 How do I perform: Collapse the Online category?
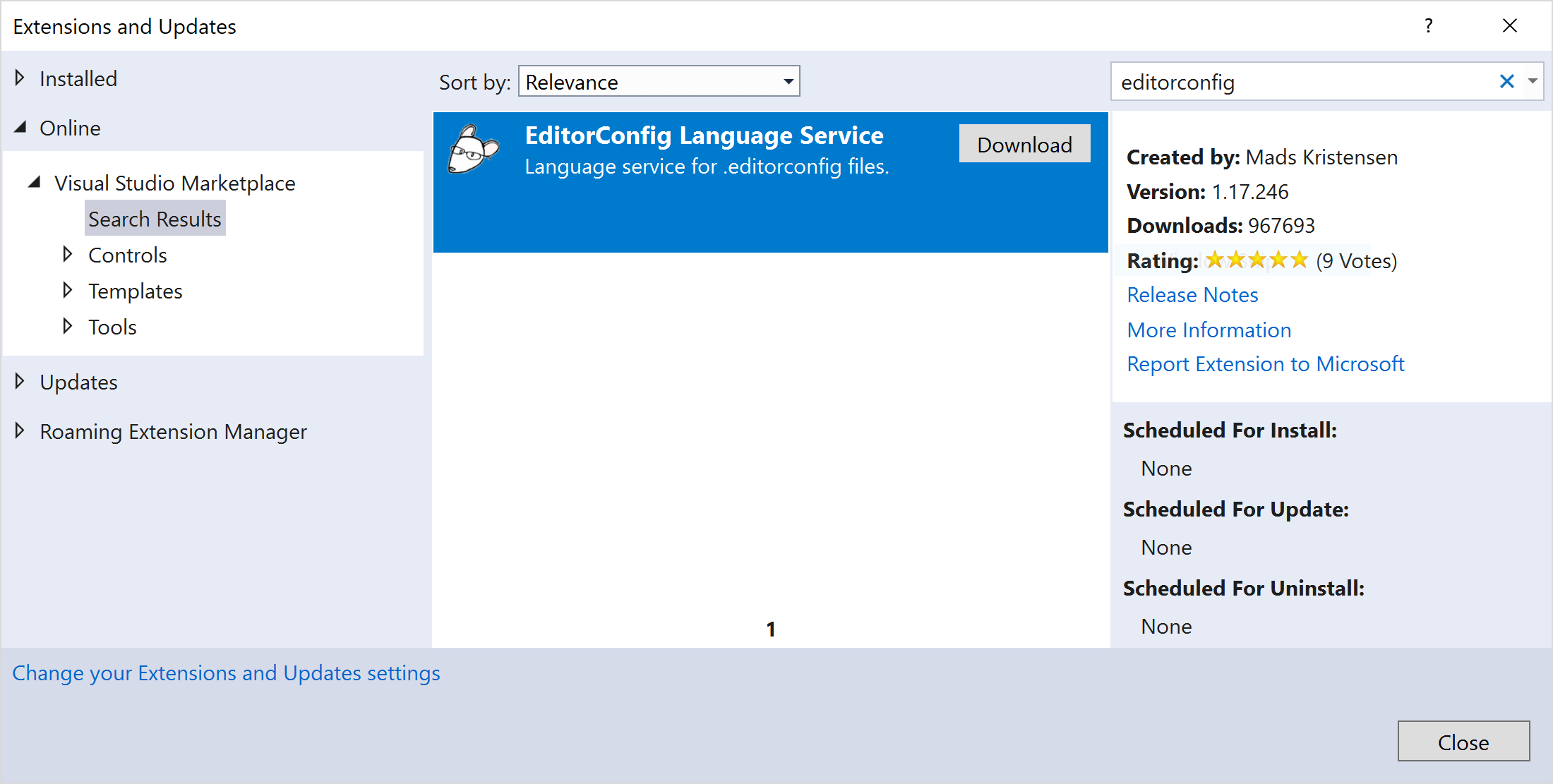click(21, 127)
